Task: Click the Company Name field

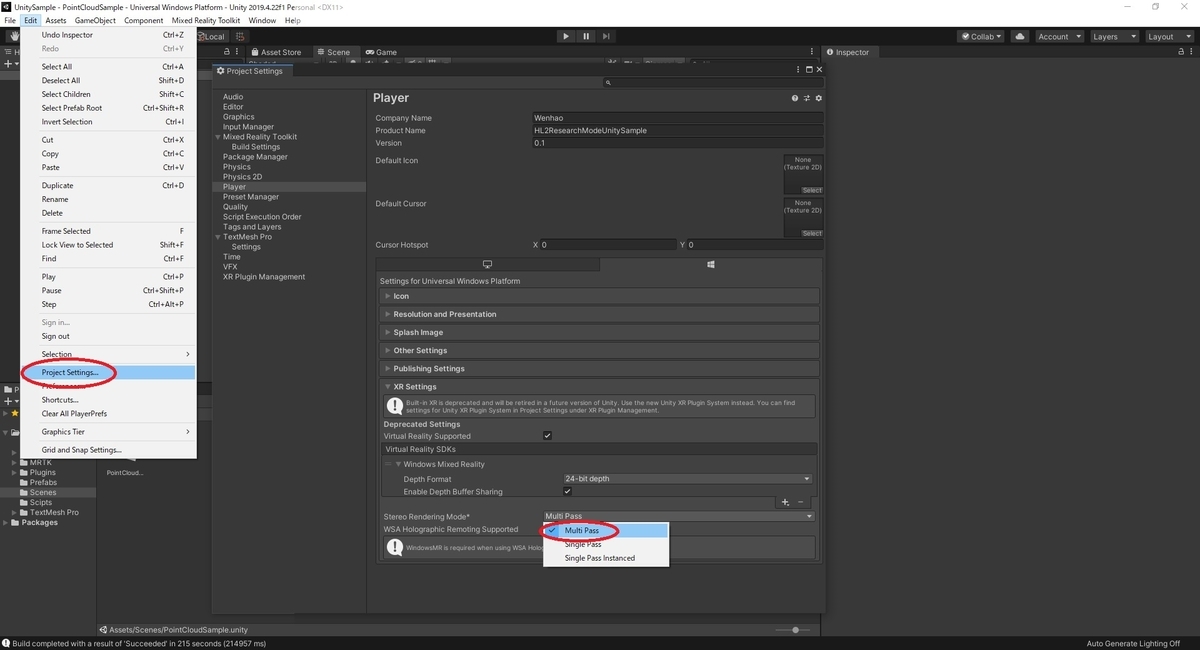Action: coord(678,118)
